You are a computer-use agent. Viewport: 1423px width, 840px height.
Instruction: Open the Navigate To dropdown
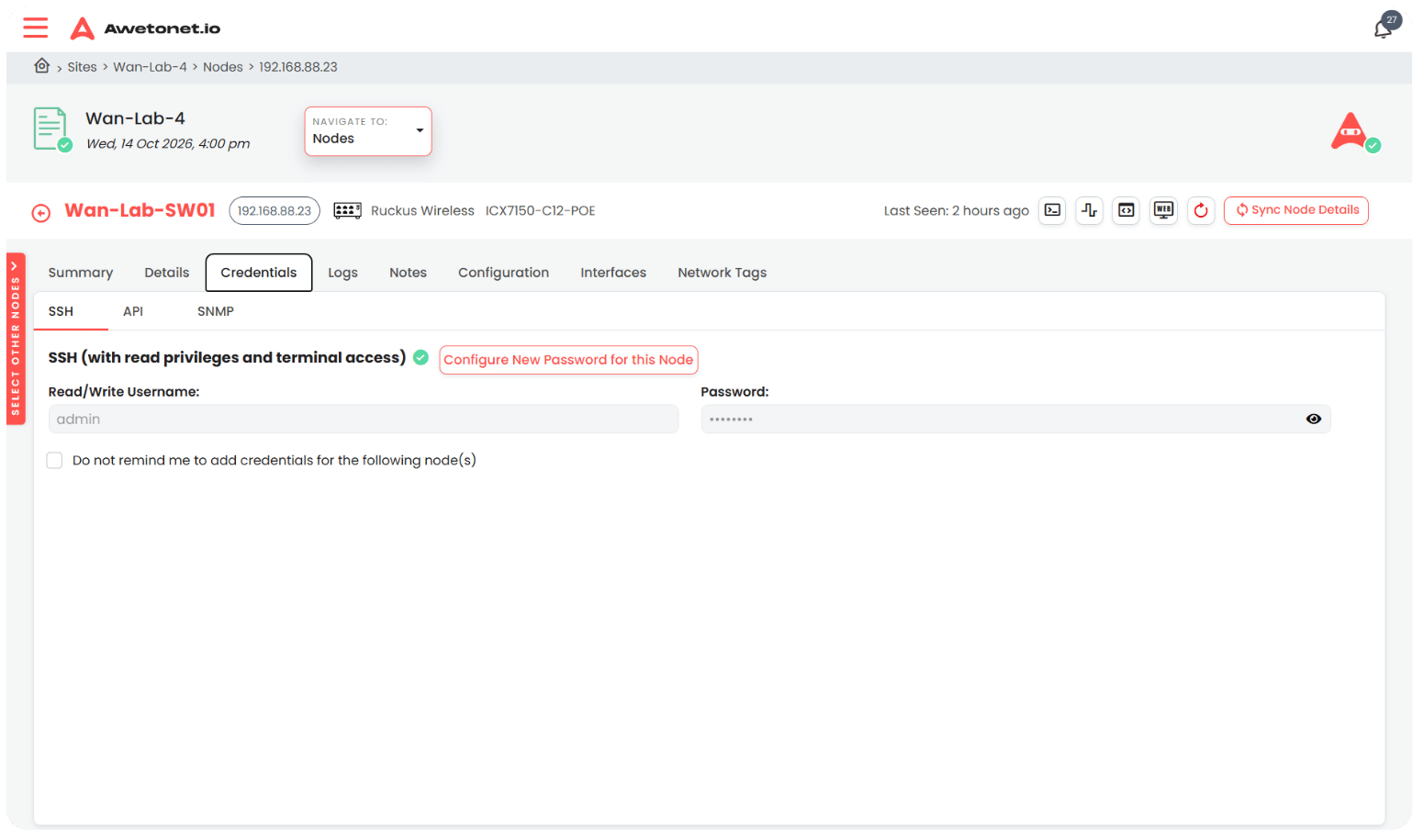[368, 131]
